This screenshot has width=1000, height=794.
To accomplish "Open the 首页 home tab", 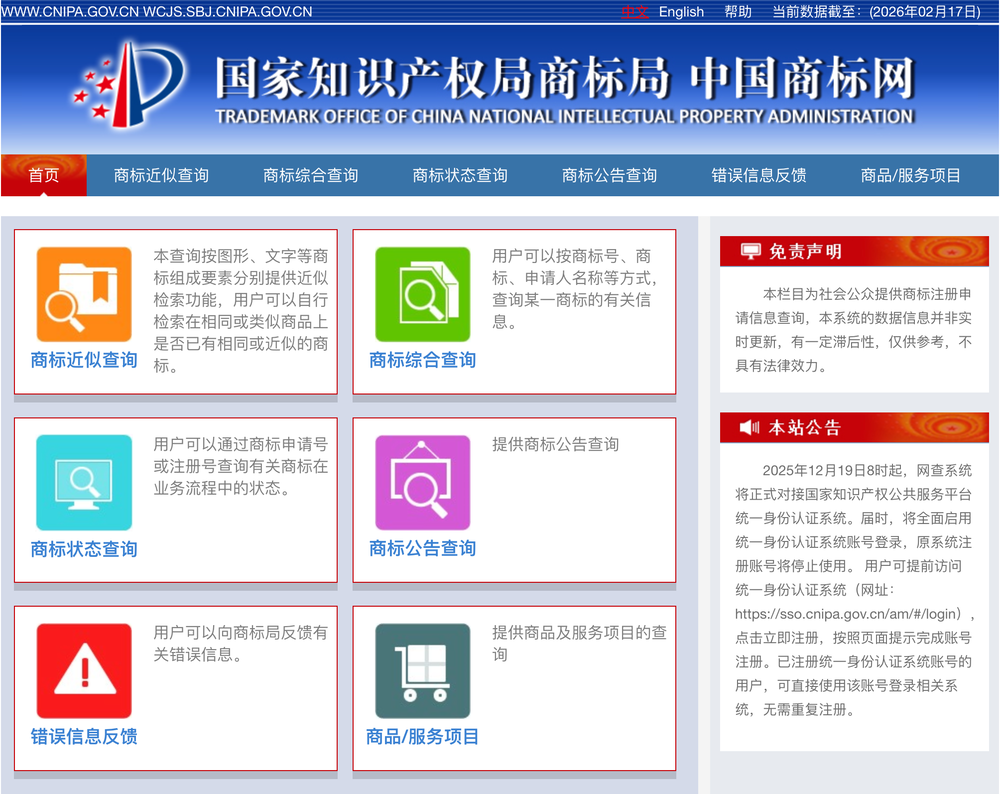I will coord(43,175).
